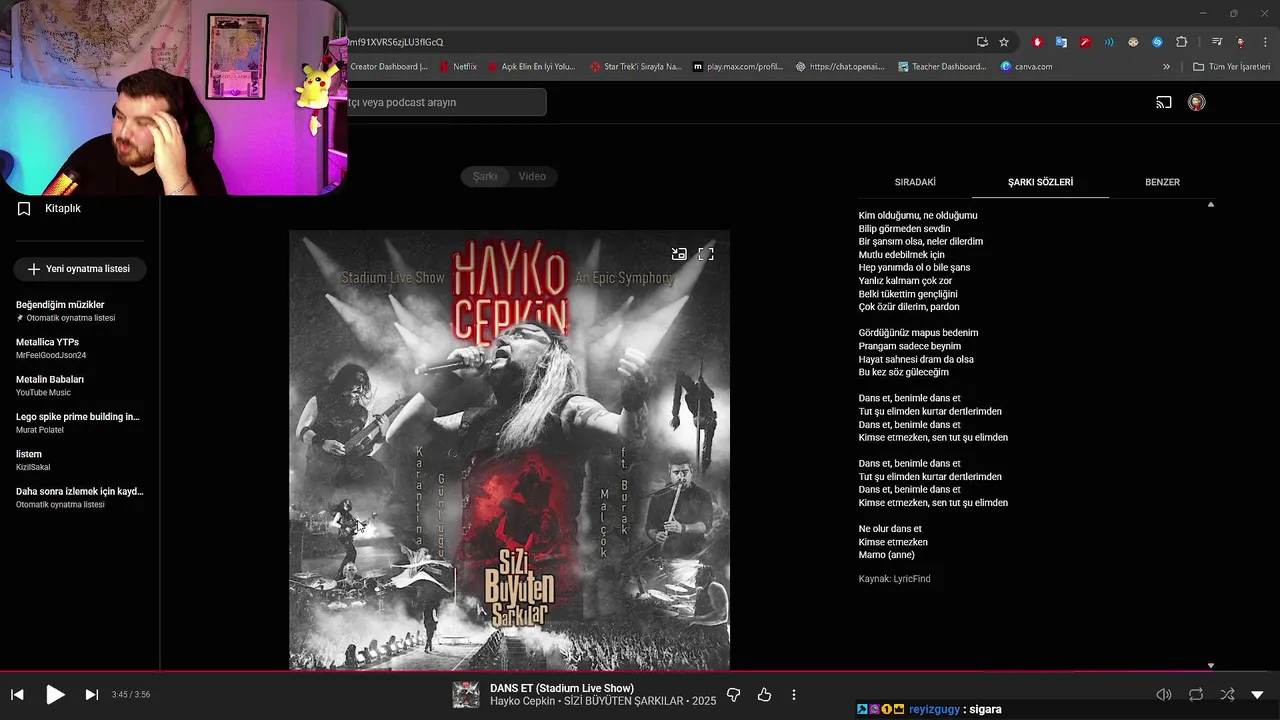Expand hidden bookmarks with the double chevron

point(1166,67)
